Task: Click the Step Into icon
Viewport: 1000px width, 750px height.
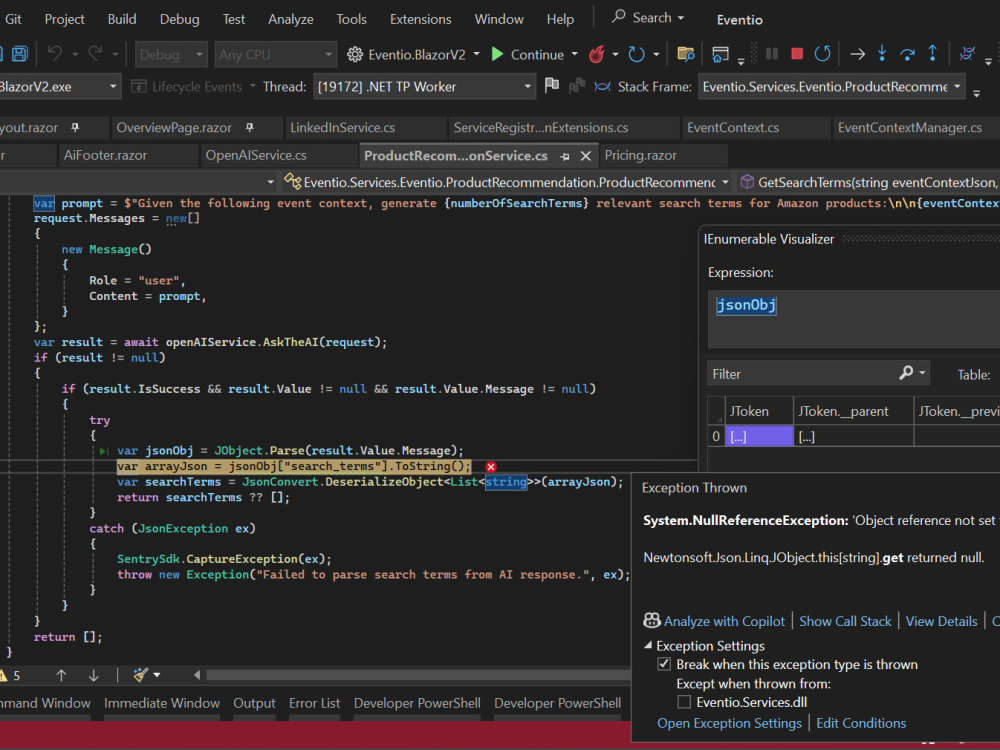Action: (882, 54)
